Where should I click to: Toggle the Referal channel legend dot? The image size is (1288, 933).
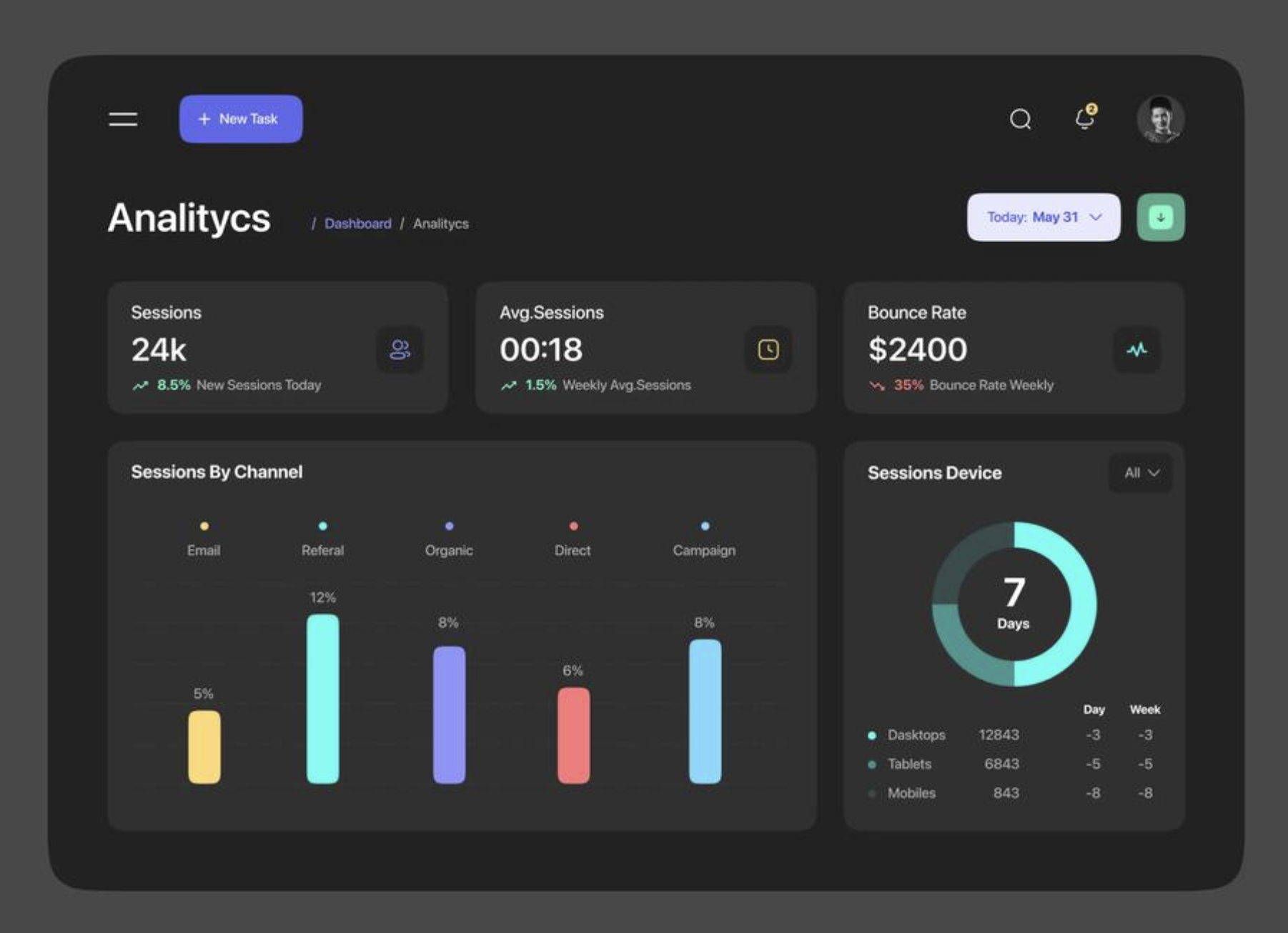(323, 527)
